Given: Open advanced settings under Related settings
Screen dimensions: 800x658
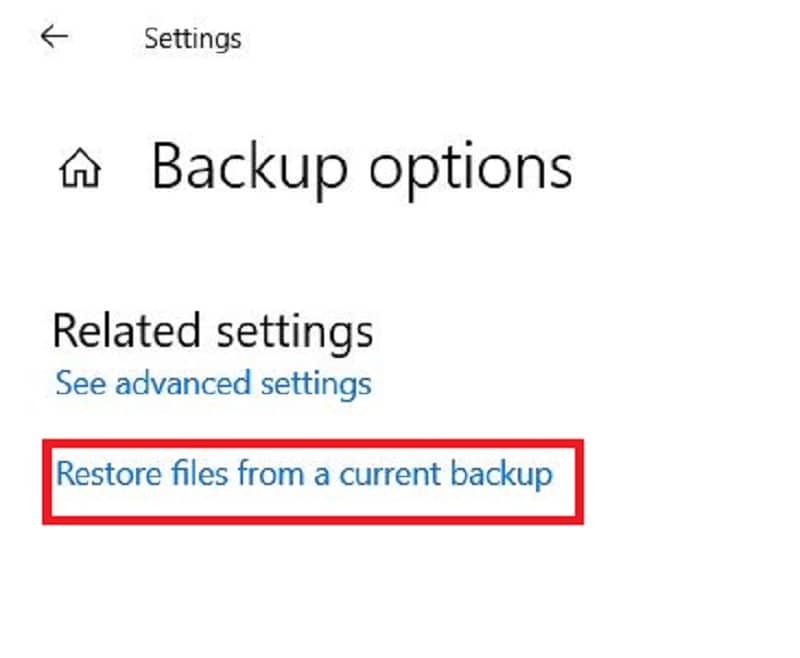Looking at the screenshot, I should 213,383.
